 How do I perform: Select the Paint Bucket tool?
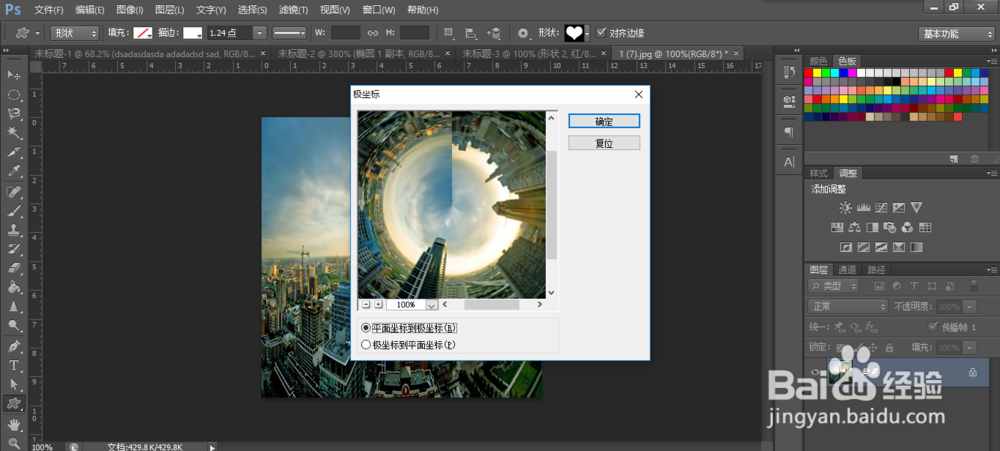click(x=13, y=287)
